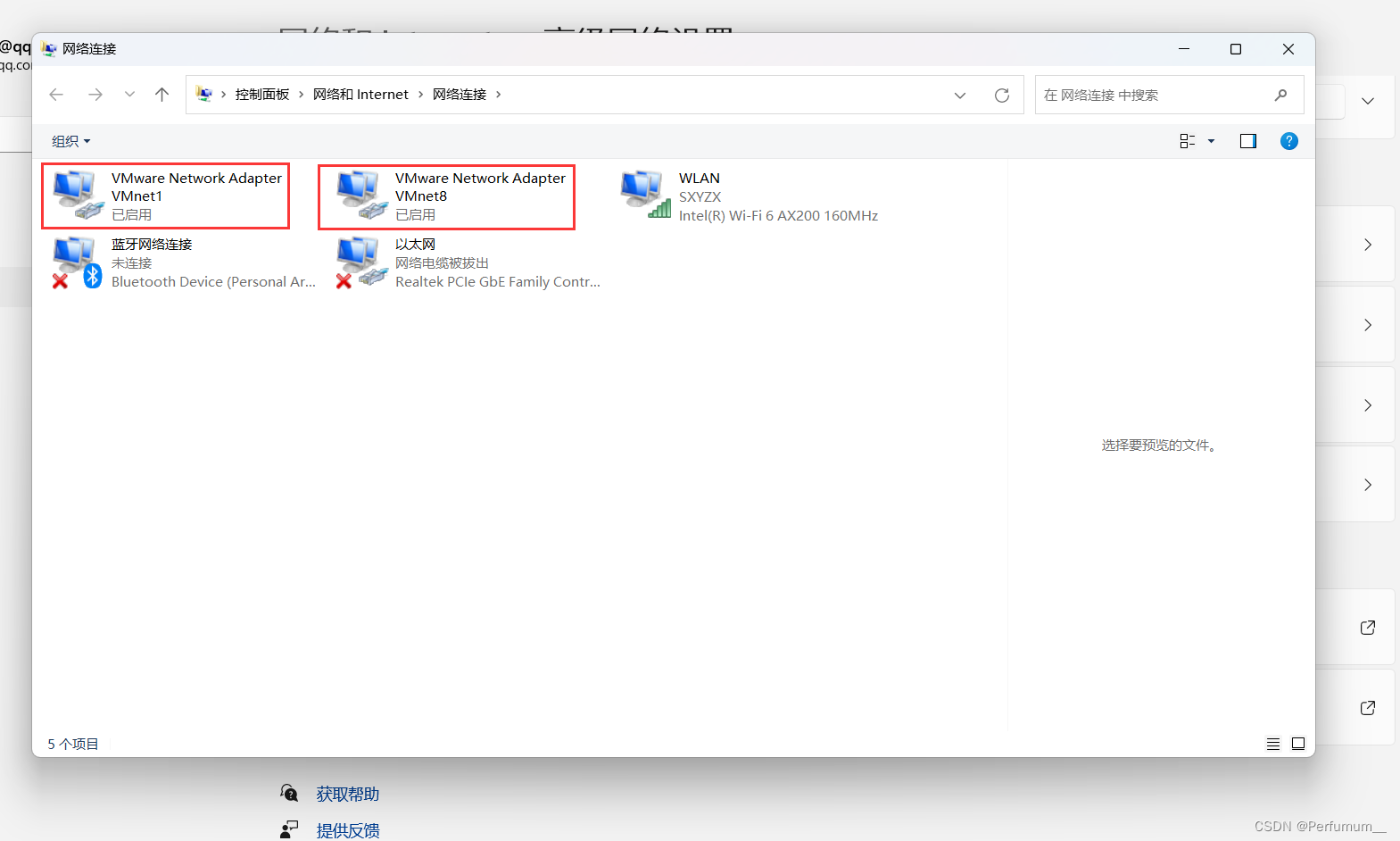Select the VMware Network Adapter VMnet8 icon
Viewport: 1400px width, 841px height.
(361, 195)
